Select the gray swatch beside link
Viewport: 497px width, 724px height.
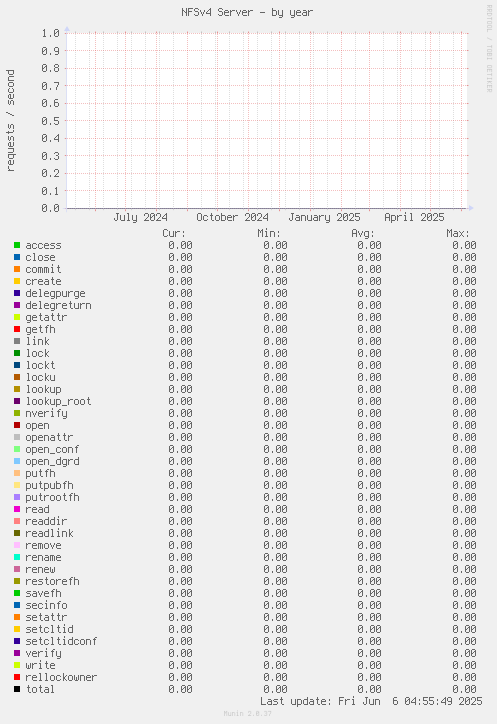point(17,341)
